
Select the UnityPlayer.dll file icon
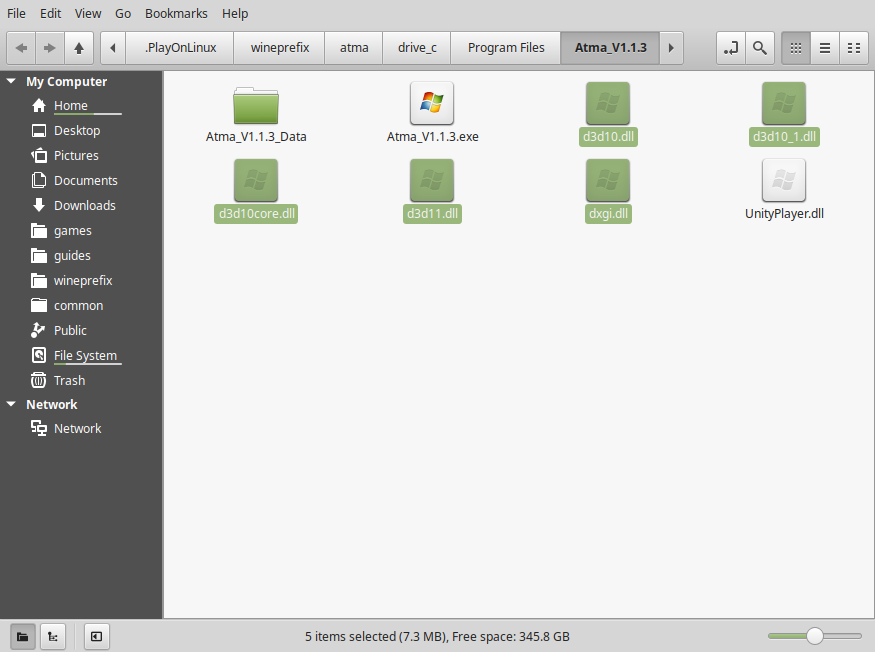[x=784, y=180]
